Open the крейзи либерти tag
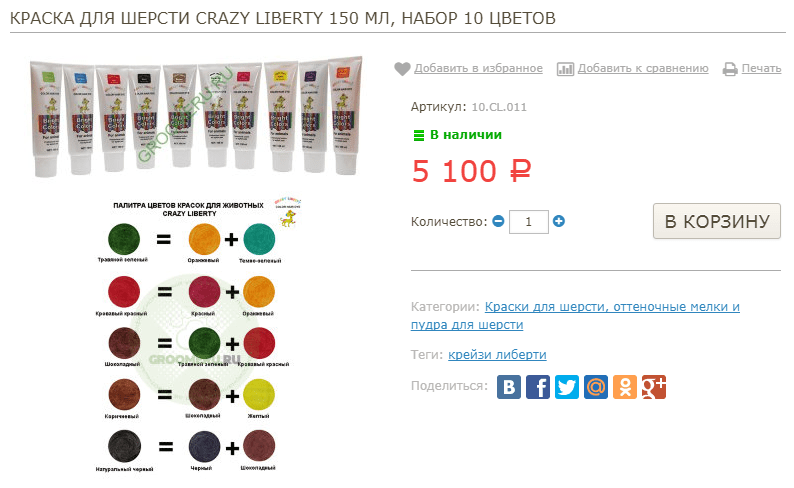This screenshot has height=488, width=794. click(497, 354)
